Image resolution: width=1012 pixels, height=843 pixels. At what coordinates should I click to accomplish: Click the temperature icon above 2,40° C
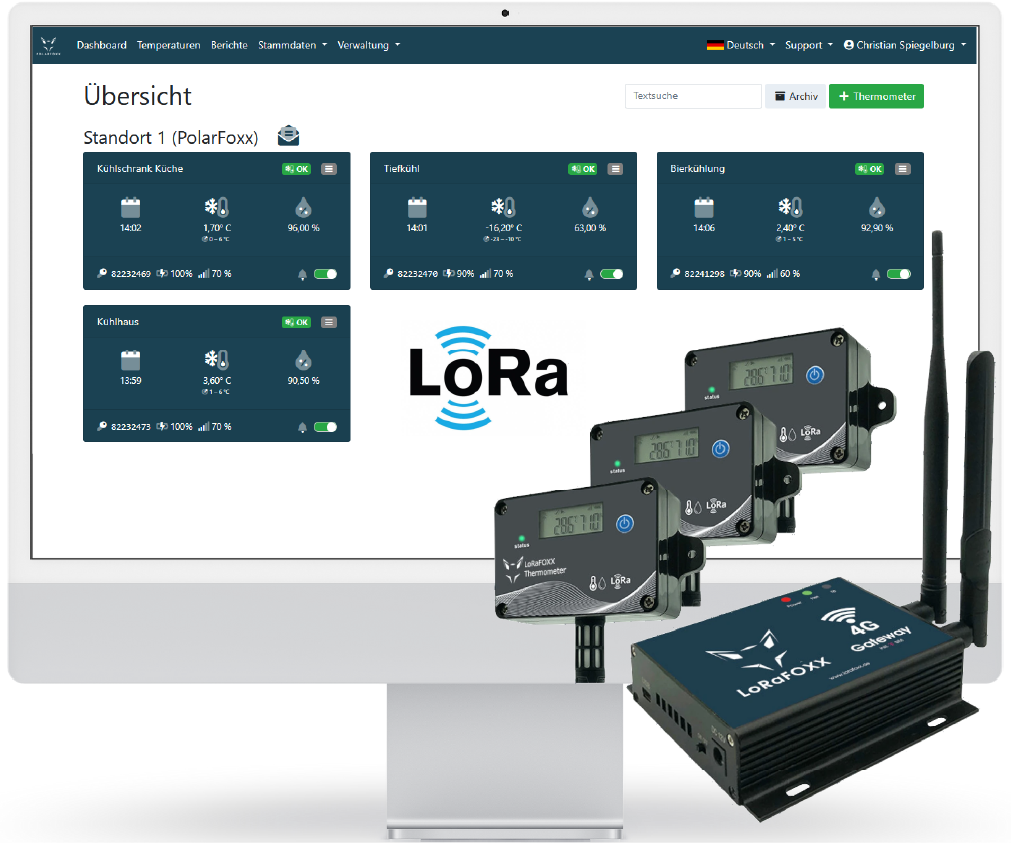pyautogui.click(x=790, y=207)
